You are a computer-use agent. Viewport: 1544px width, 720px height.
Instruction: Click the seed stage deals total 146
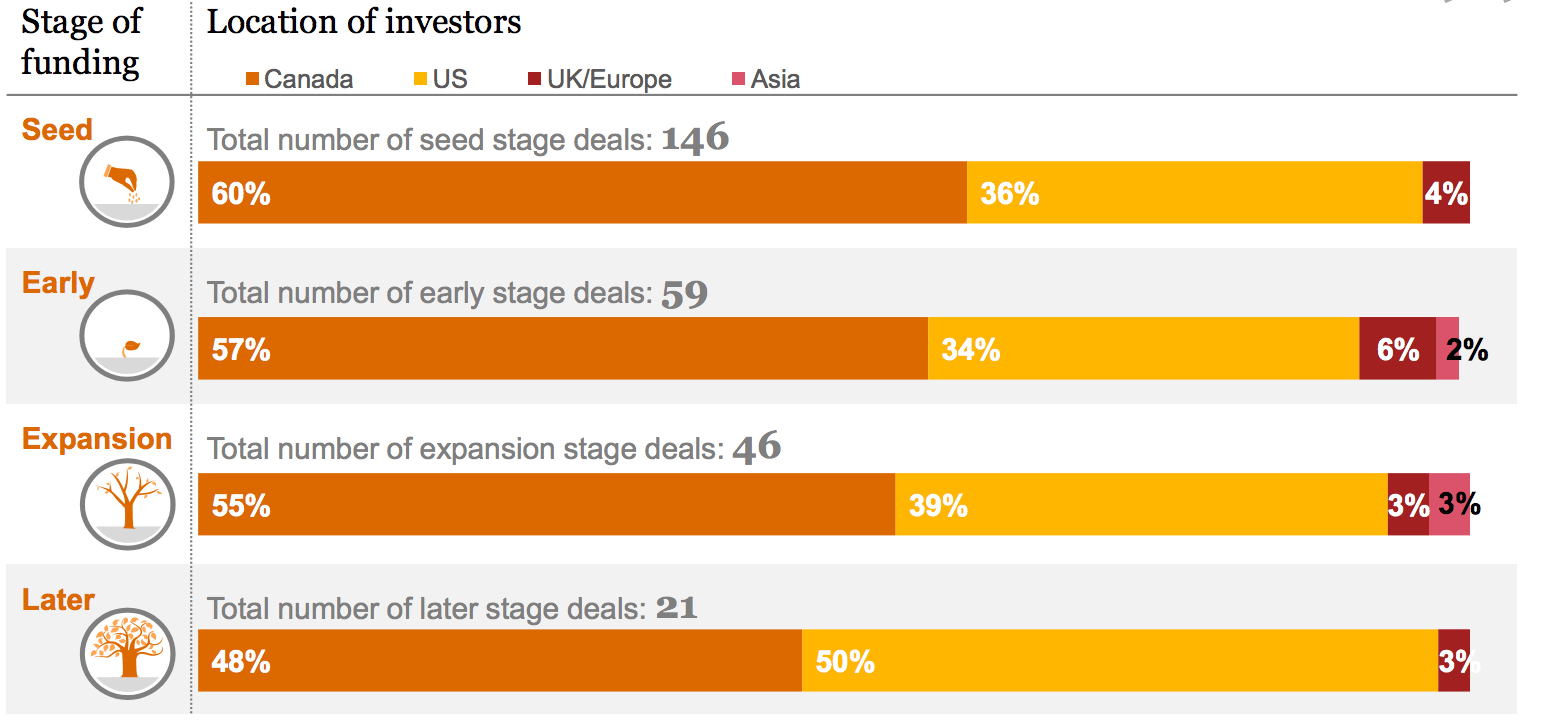click(x=695, y=139)
